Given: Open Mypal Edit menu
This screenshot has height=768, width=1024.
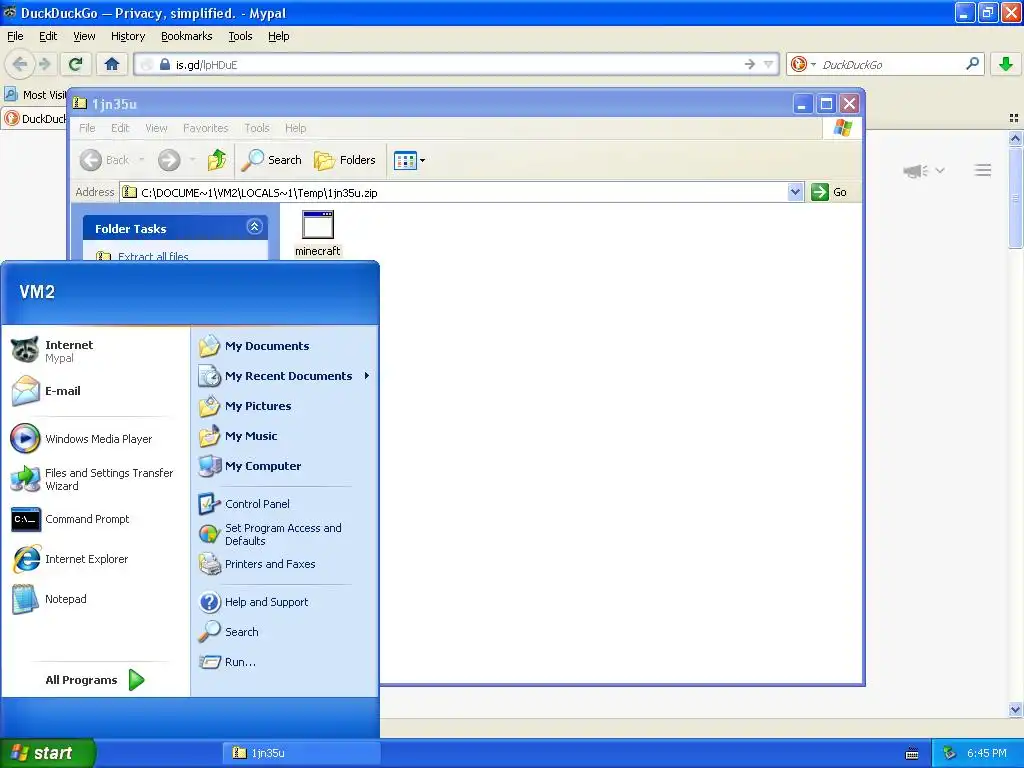Looking at the screenshot, I should point(48,36).
